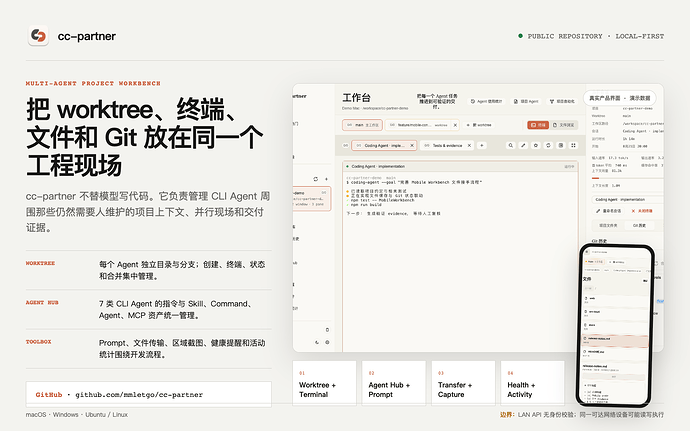Click the panel layout icon beside the grid icon
This screenshot has width=690, height=431.
561,145
